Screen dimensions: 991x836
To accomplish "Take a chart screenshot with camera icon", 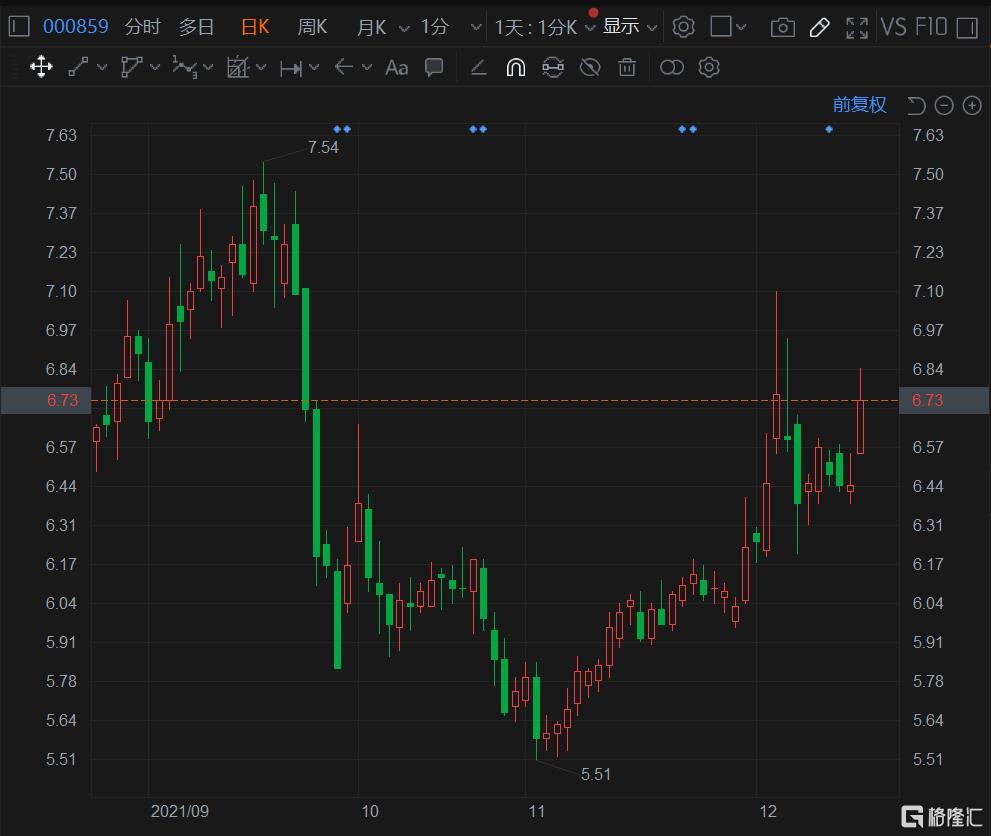I will coord(782,27).
